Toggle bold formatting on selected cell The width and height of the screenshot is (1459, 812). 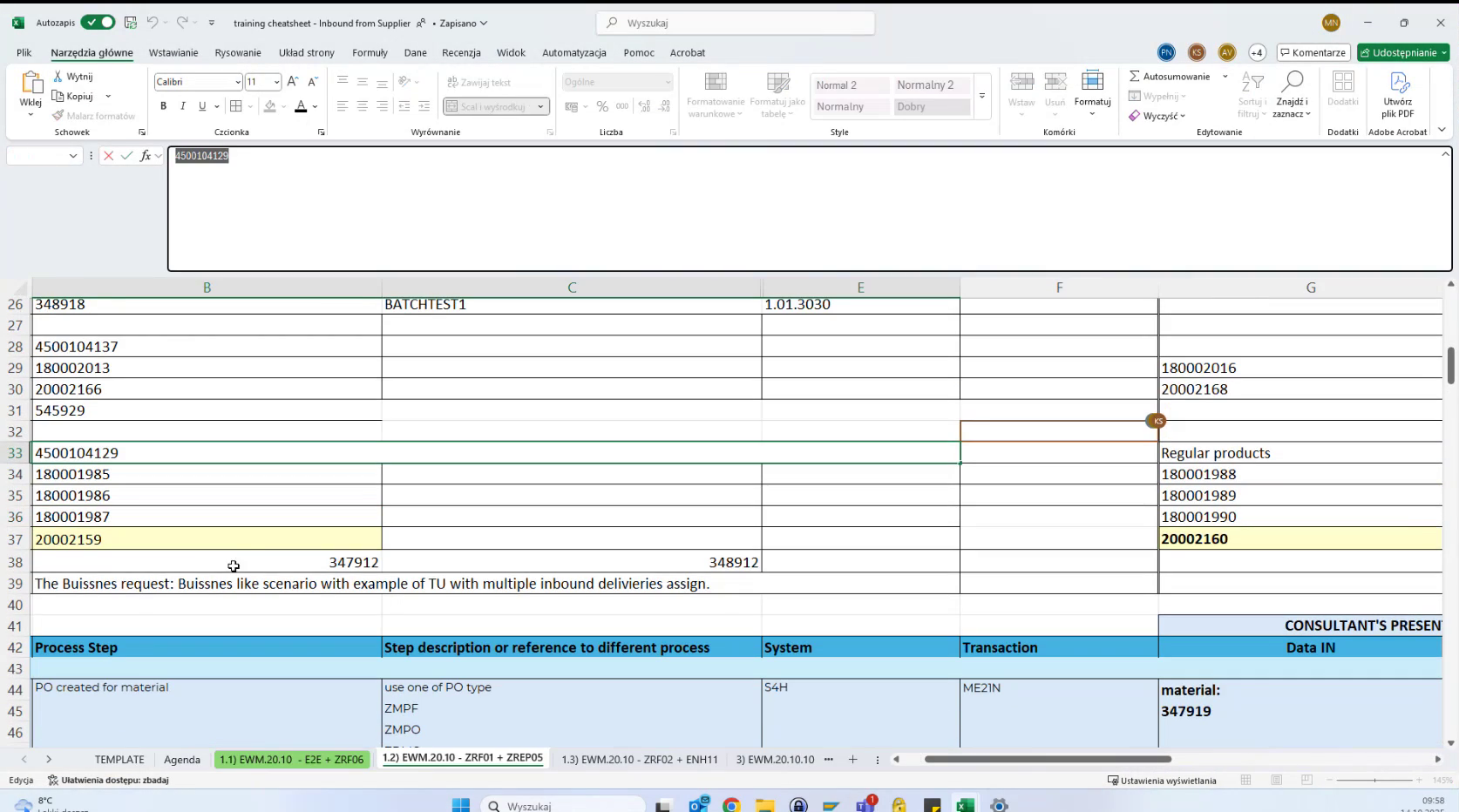(x=163, y=106)
